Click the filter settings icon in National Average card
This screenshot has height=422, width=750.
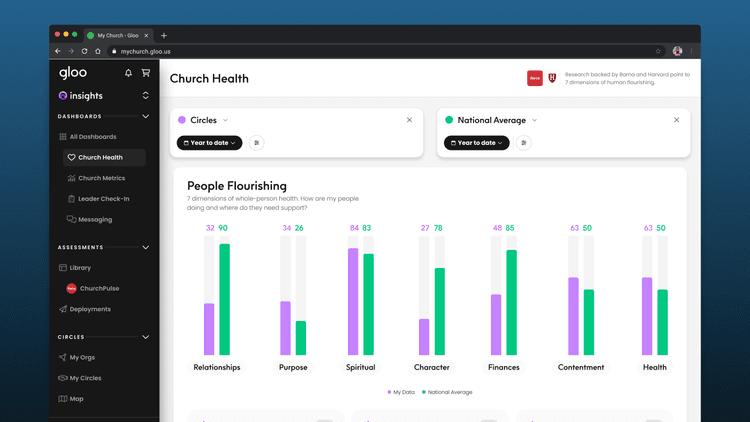(524, 143)
